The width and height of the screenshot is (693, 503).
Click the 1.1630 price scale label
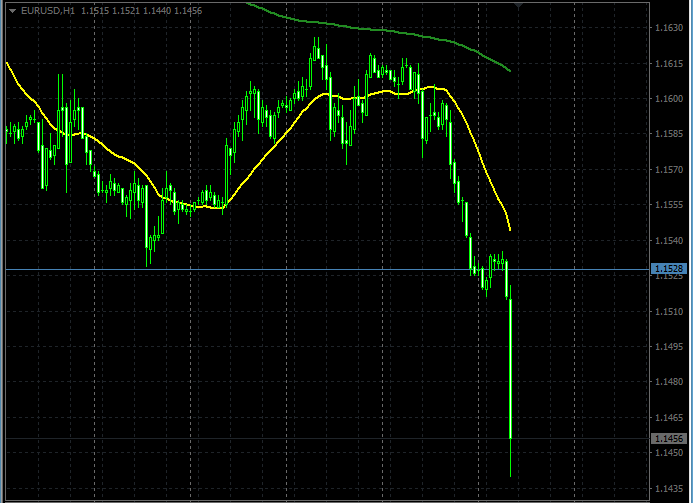669,28
